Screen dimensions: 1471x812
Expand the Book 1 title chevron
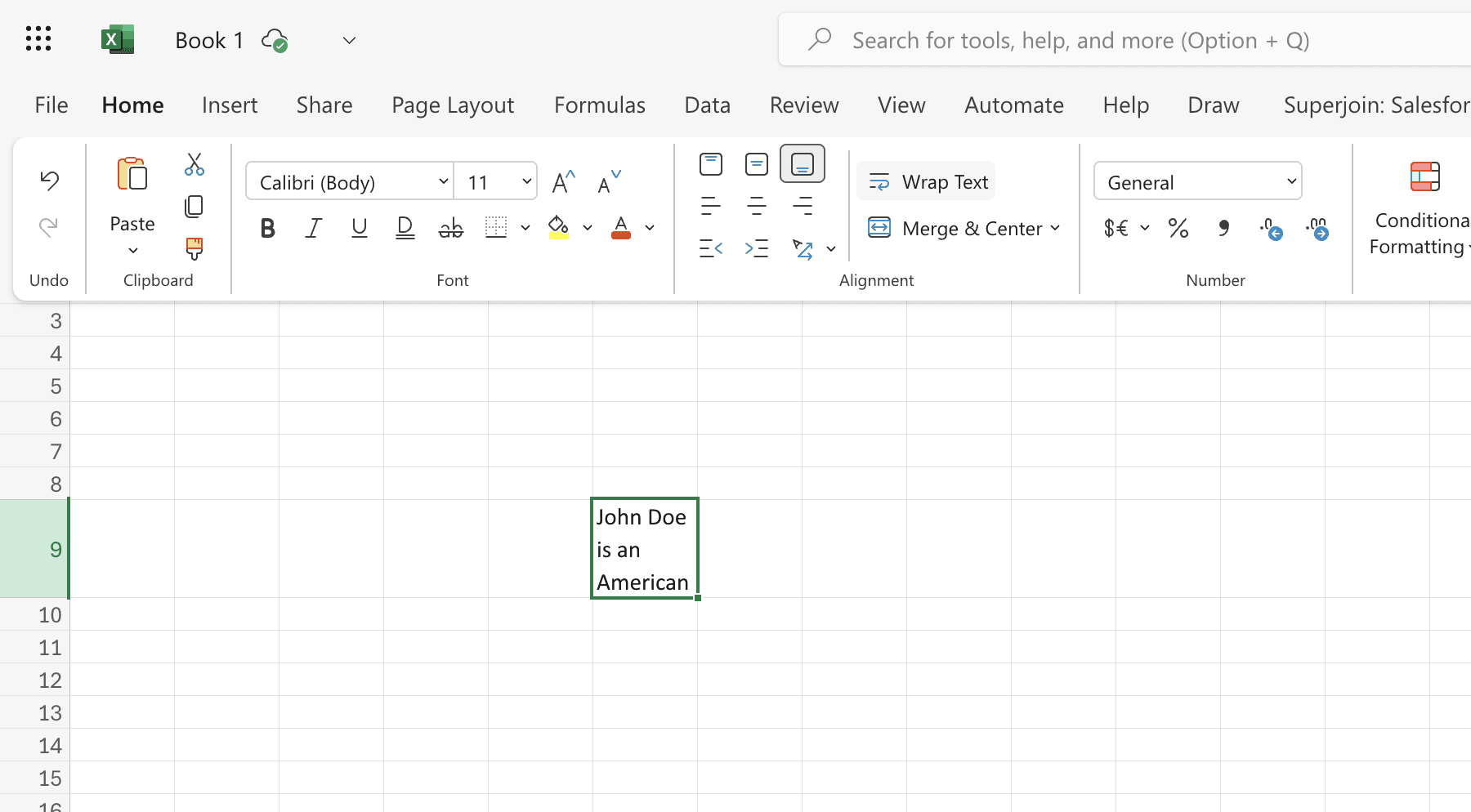349,40
